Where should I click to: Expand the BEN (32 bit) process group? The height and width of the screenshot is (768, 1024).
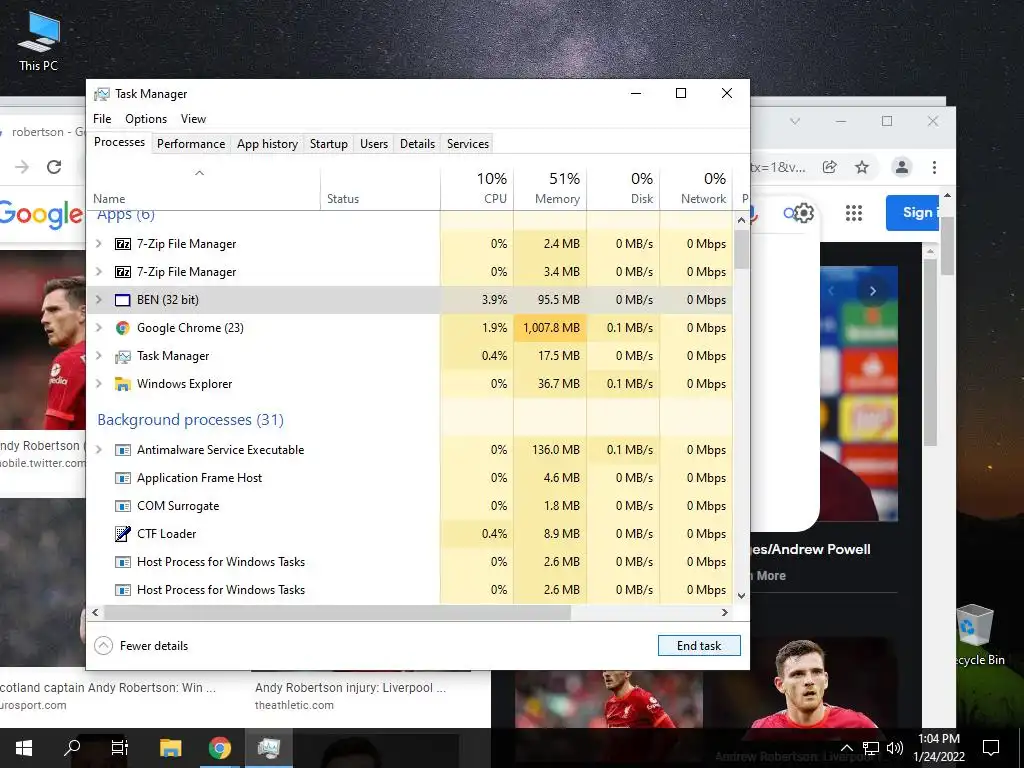[99, 300]
